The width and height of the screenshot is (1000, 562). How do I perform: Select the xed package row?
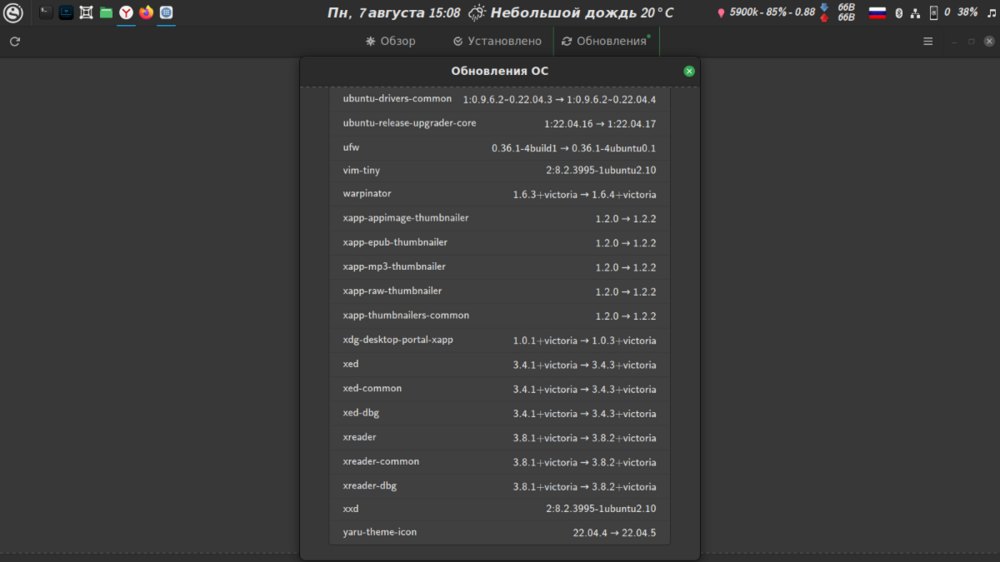pyautogui.click(x=499, y=364)
